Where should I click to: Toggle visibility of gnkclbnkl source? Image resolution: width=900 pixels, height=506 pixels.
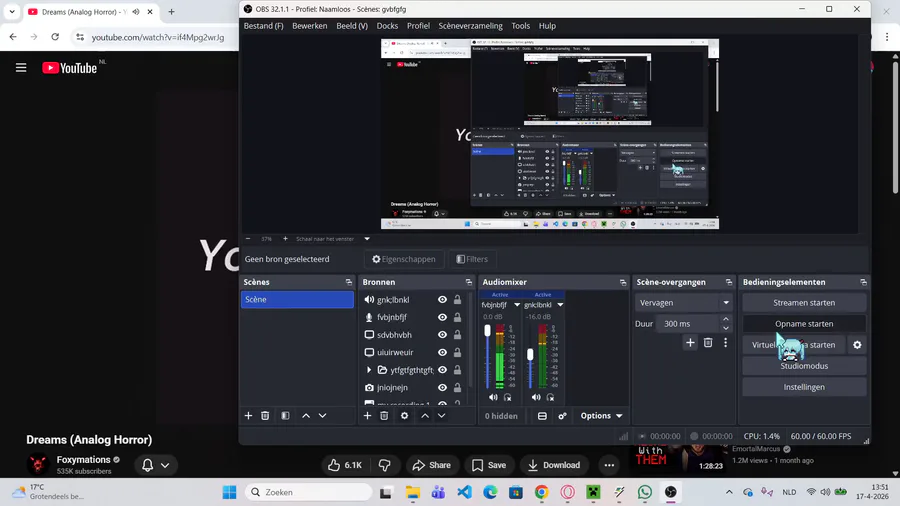[x=442, y=299]
